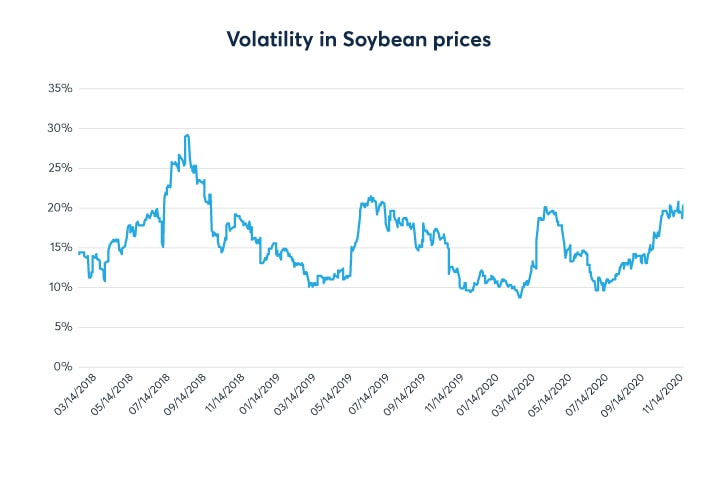Click the 5% y-axis label
Screen dimensions: 720x500
click(x=62, y=327)
